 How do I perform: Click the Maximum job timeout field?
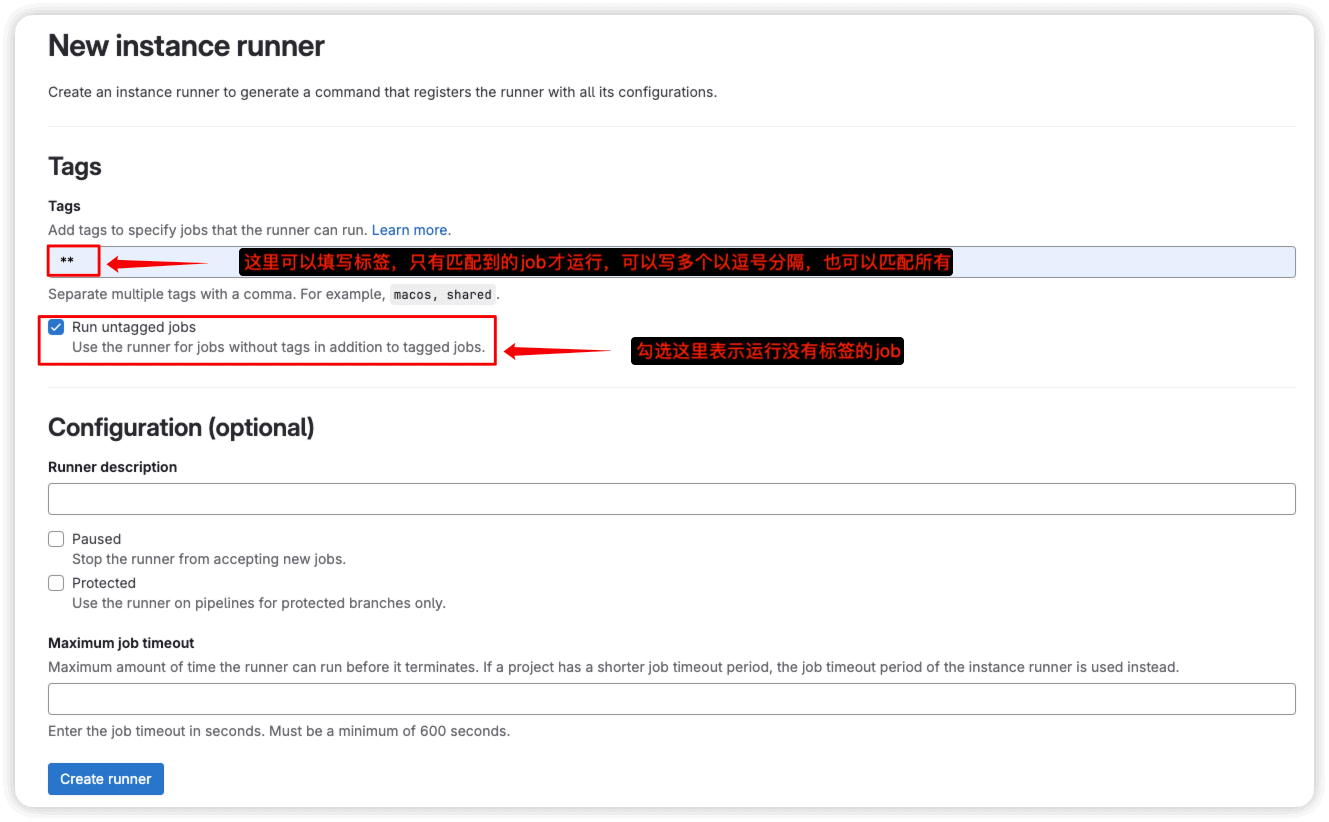[x=671, y=699]
